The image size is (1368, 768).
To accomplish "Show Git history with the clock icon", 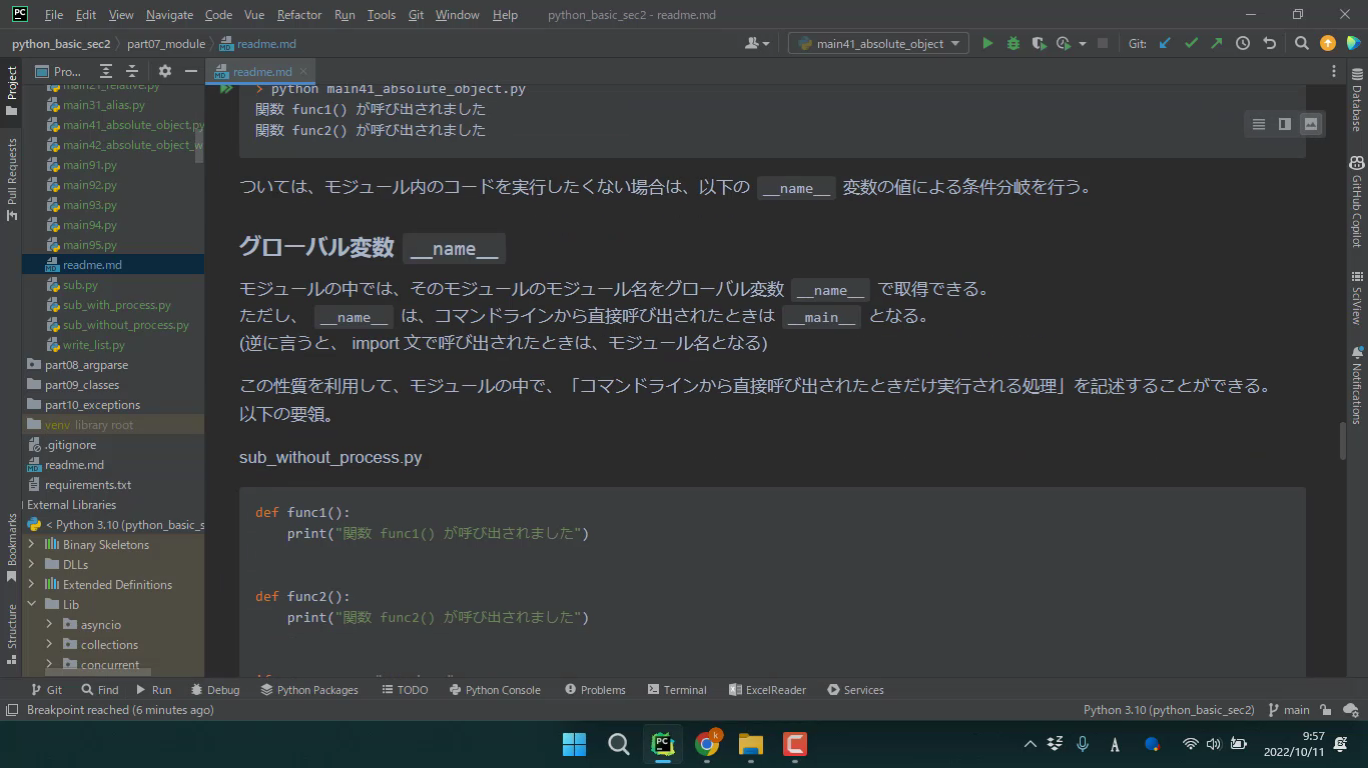I will tap(1243, 43).
